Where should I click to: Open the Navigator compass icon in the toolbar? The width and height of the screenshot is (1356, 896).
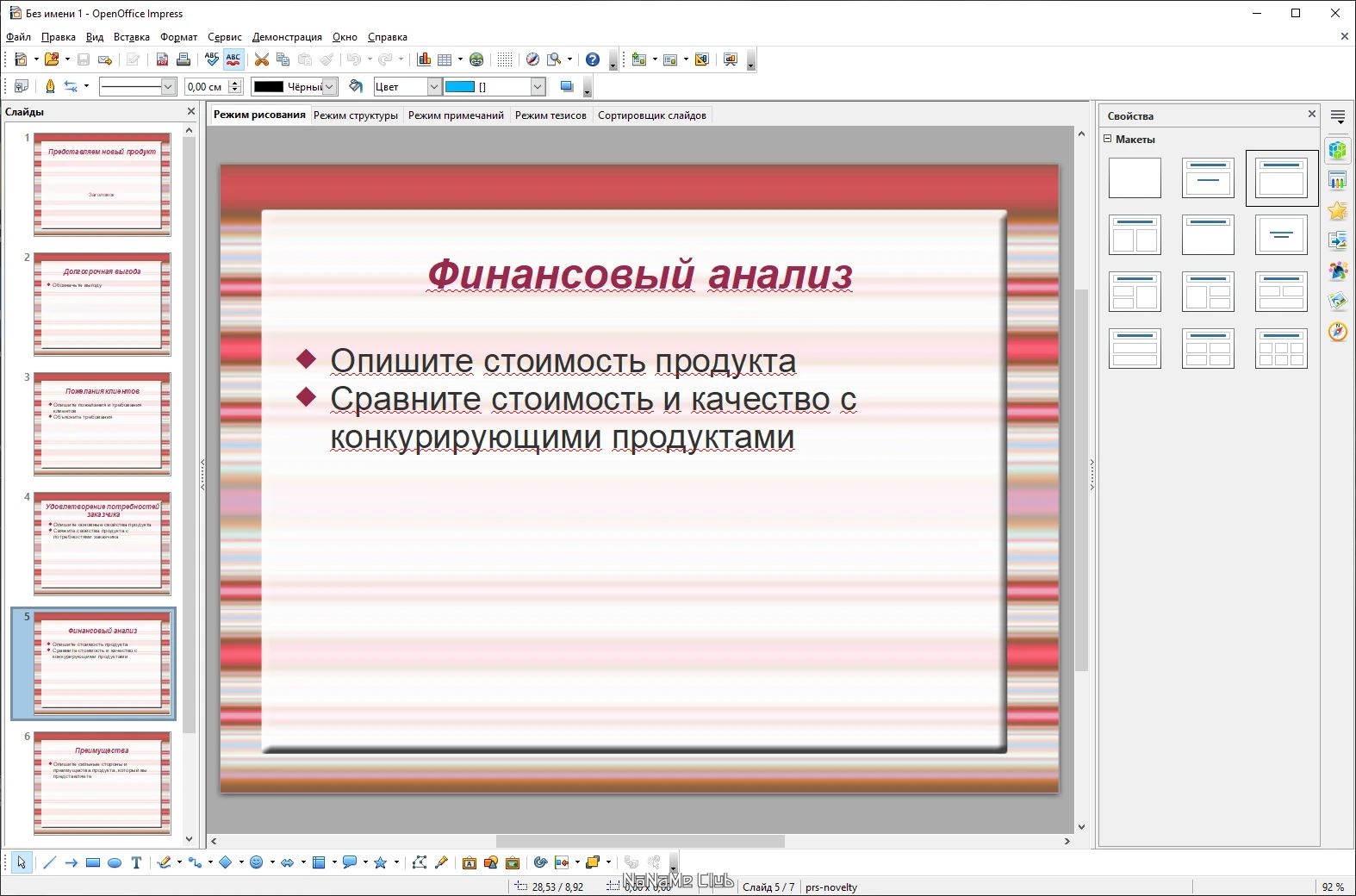point(532,59)
